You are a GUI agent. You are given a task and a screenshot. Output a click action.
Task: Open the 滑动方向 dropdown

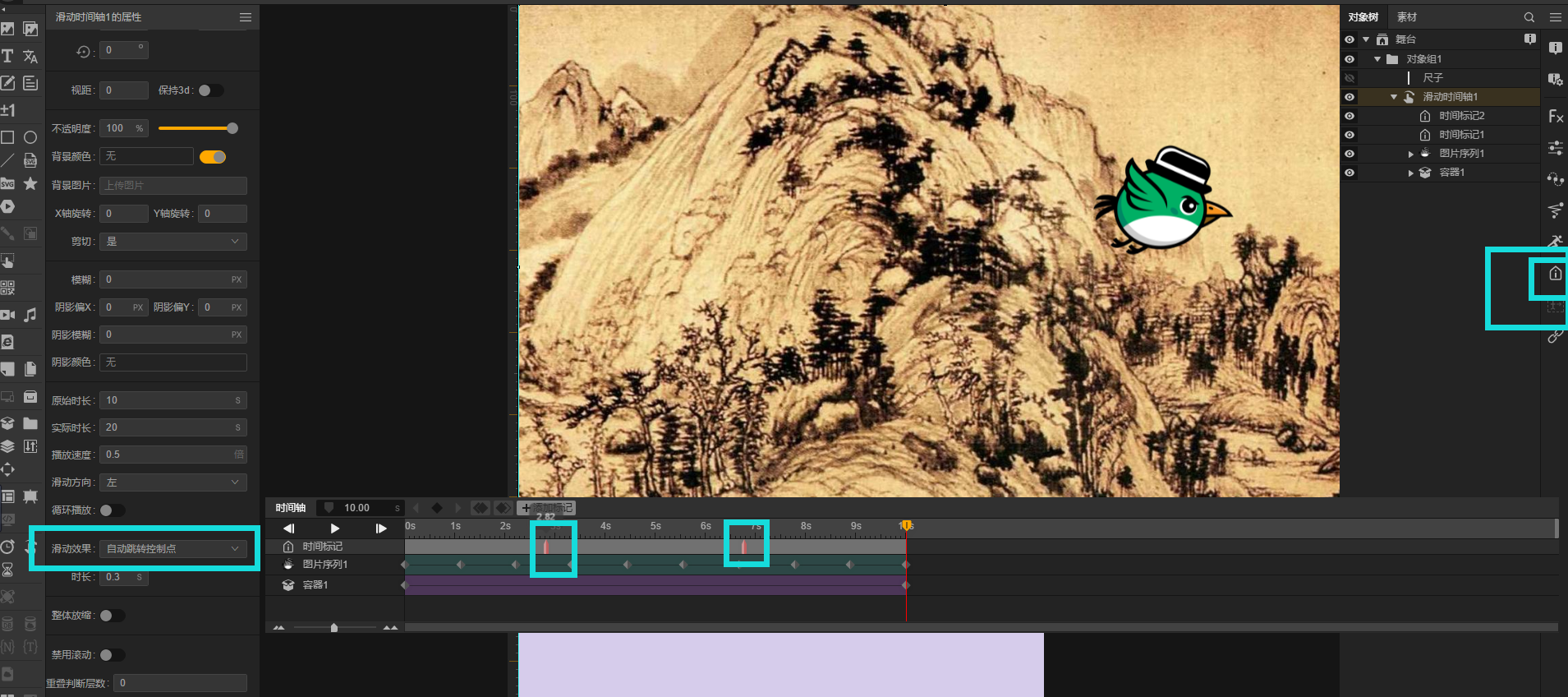172,482
